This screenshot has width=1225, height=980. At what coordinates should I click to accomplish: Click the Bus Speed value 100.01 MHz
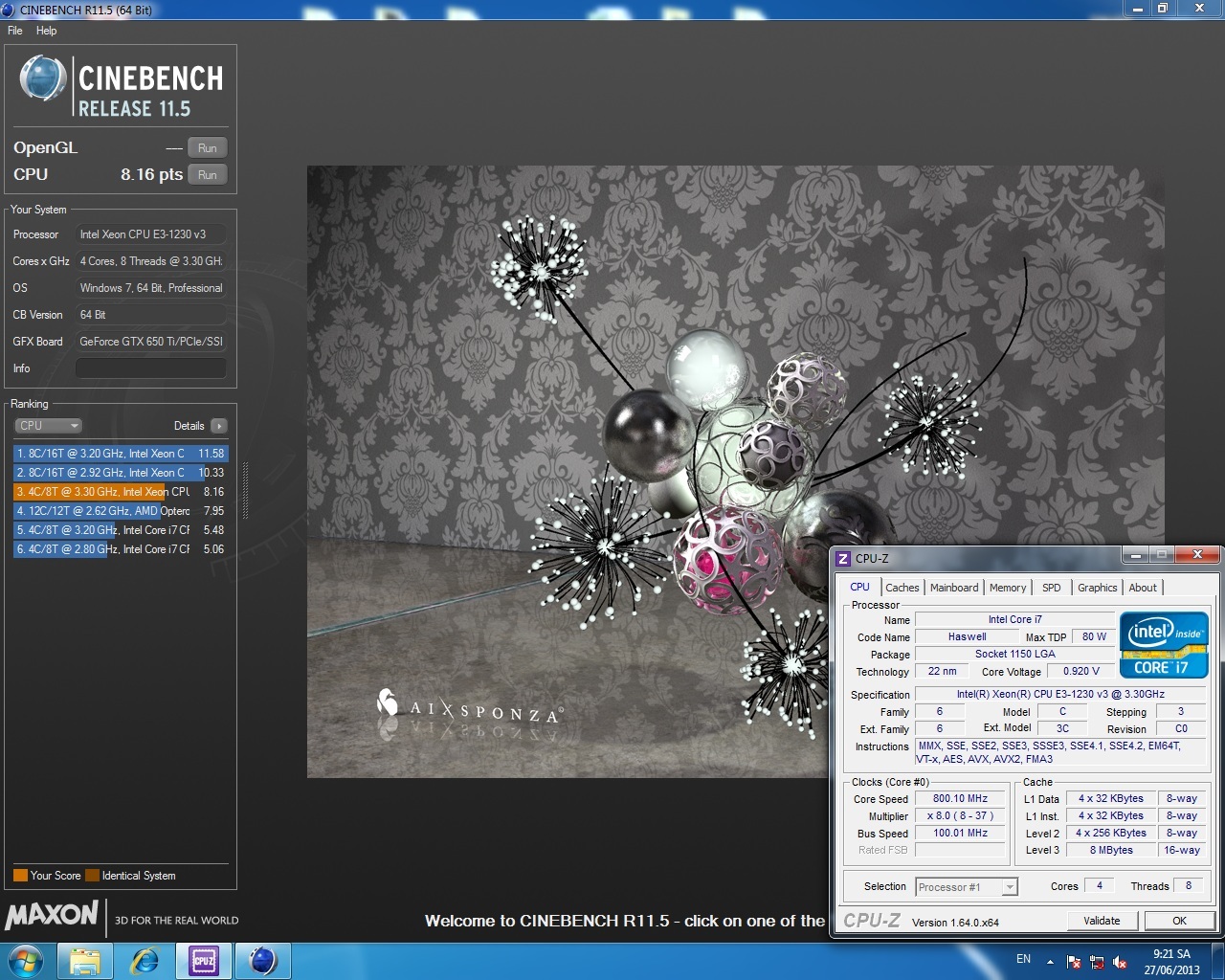tap(960, 833)
